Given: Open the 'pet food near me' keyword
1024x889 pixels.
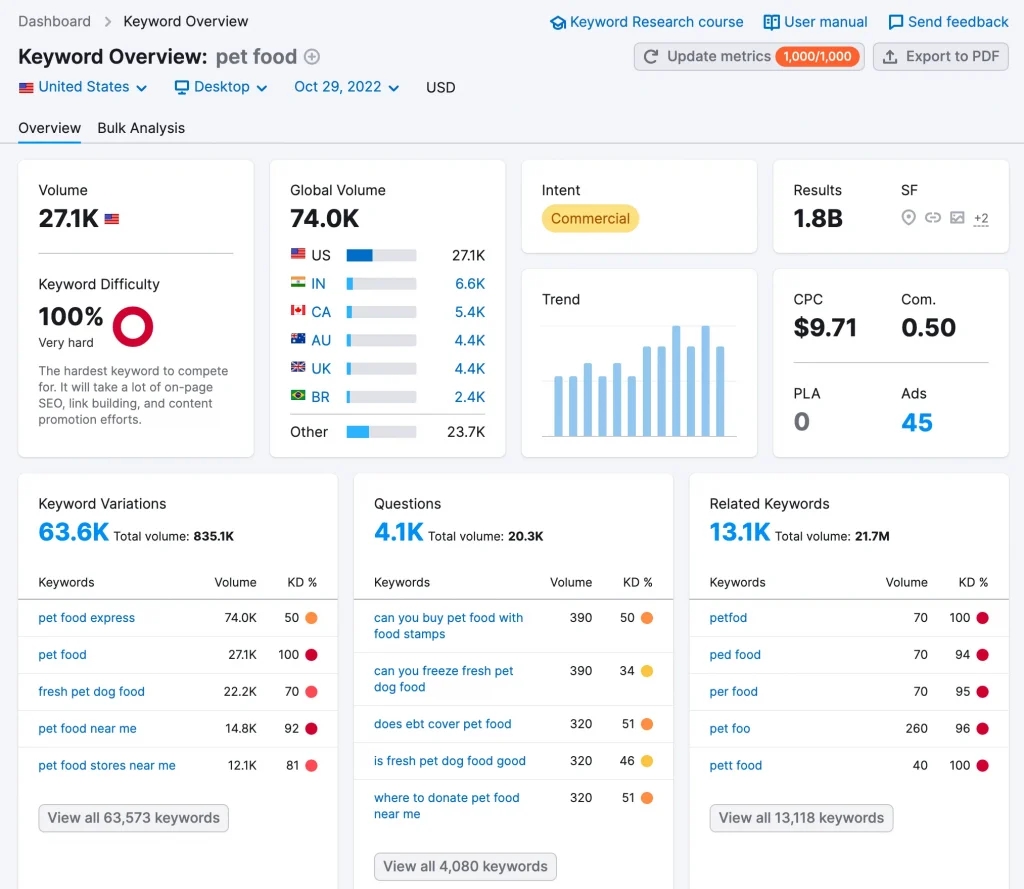Looking at the screenshot, I should [x=88, y=729].
